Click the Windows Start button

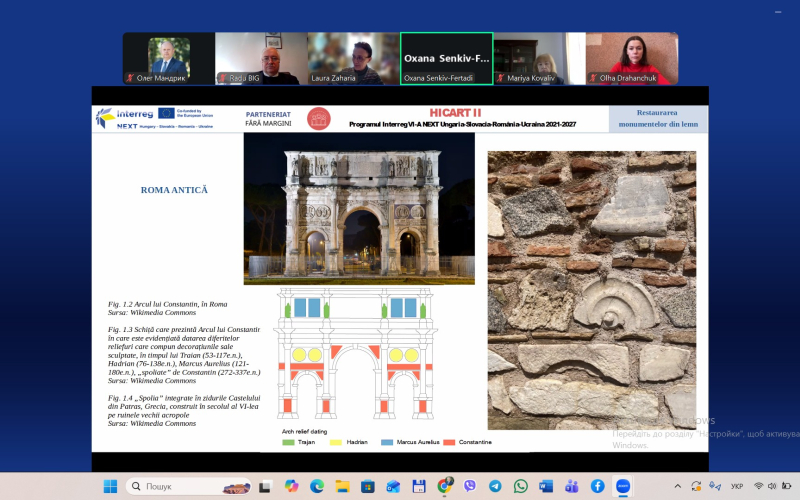point(110,486)
